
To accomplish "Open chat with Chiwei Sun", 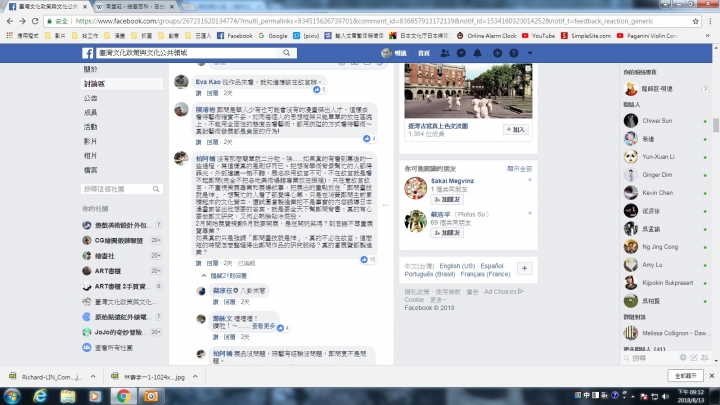I will click(x=665, y=121).
